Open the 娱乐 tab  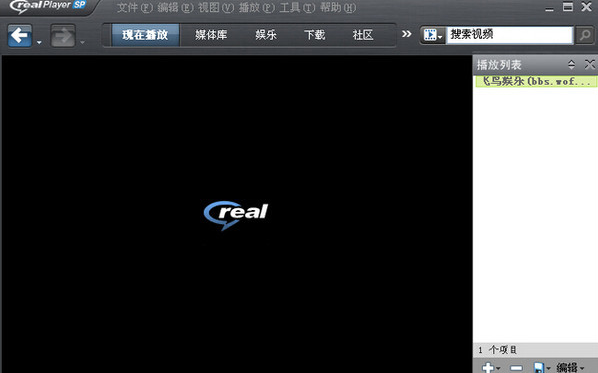point(266,35)
